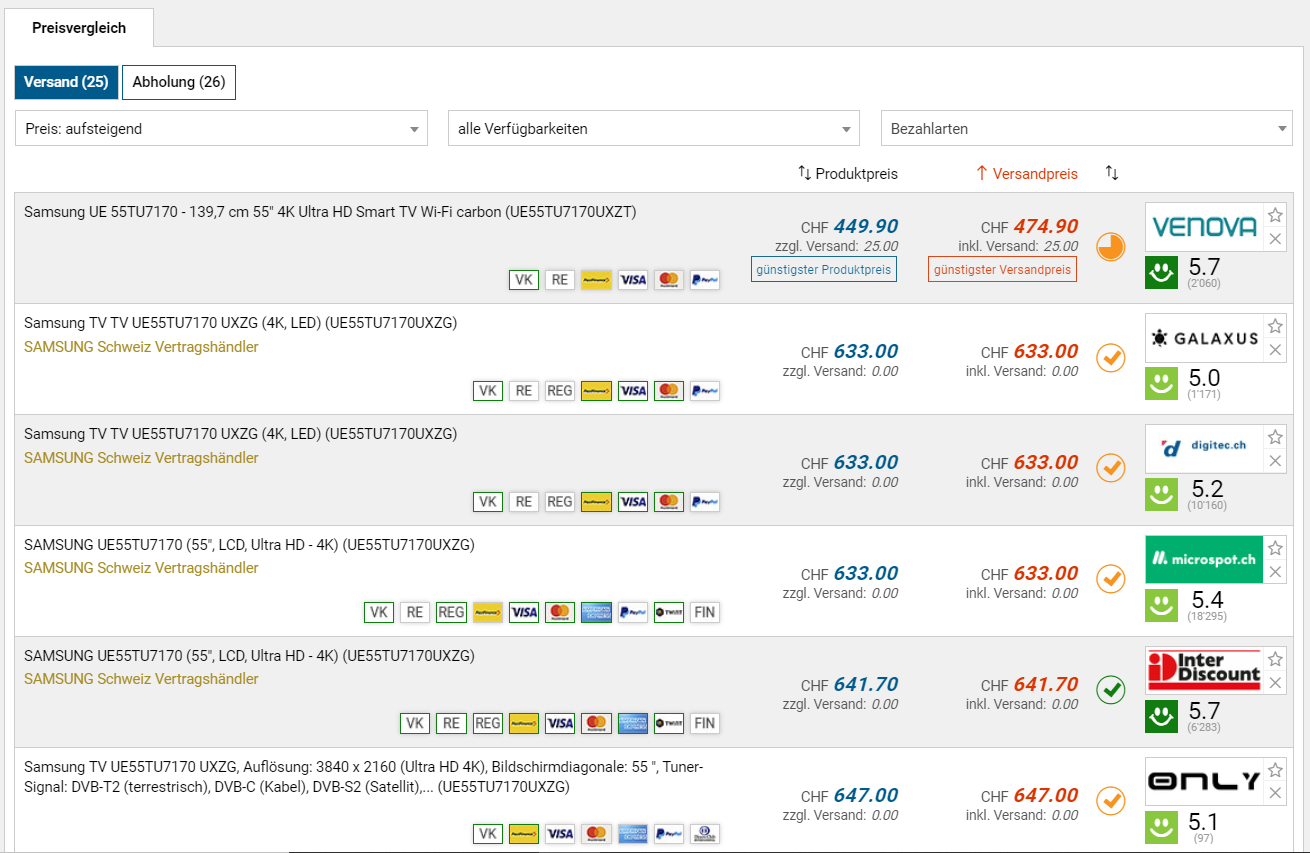Click the "günstigster Produktpreis" badge
Screen dimensions: 1310x853
pyautogui.click(x=823, y=270)
